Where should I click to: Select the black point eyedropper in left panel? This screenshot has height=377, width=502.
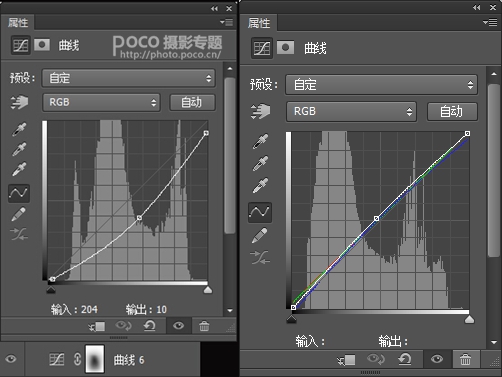19,129
